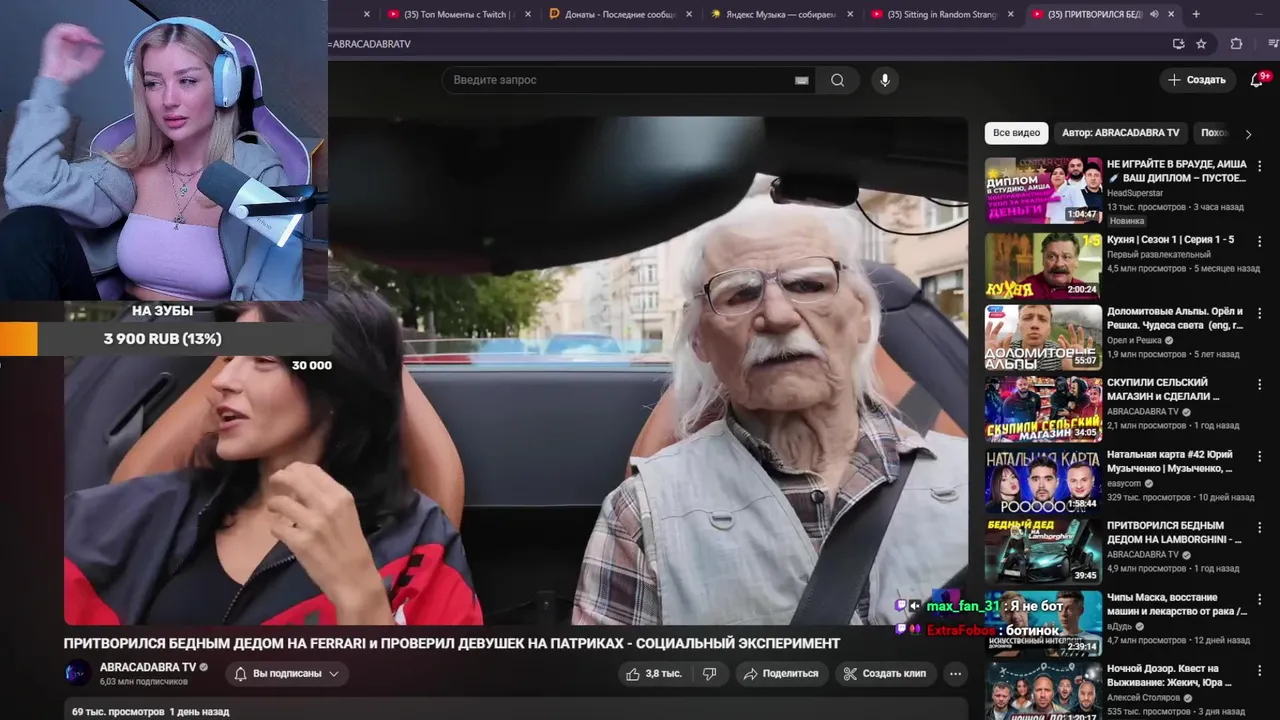The height and width of the screenshot is (720, 1280).
Task: Open the Чипы Маска video title
Action: 1177,604
